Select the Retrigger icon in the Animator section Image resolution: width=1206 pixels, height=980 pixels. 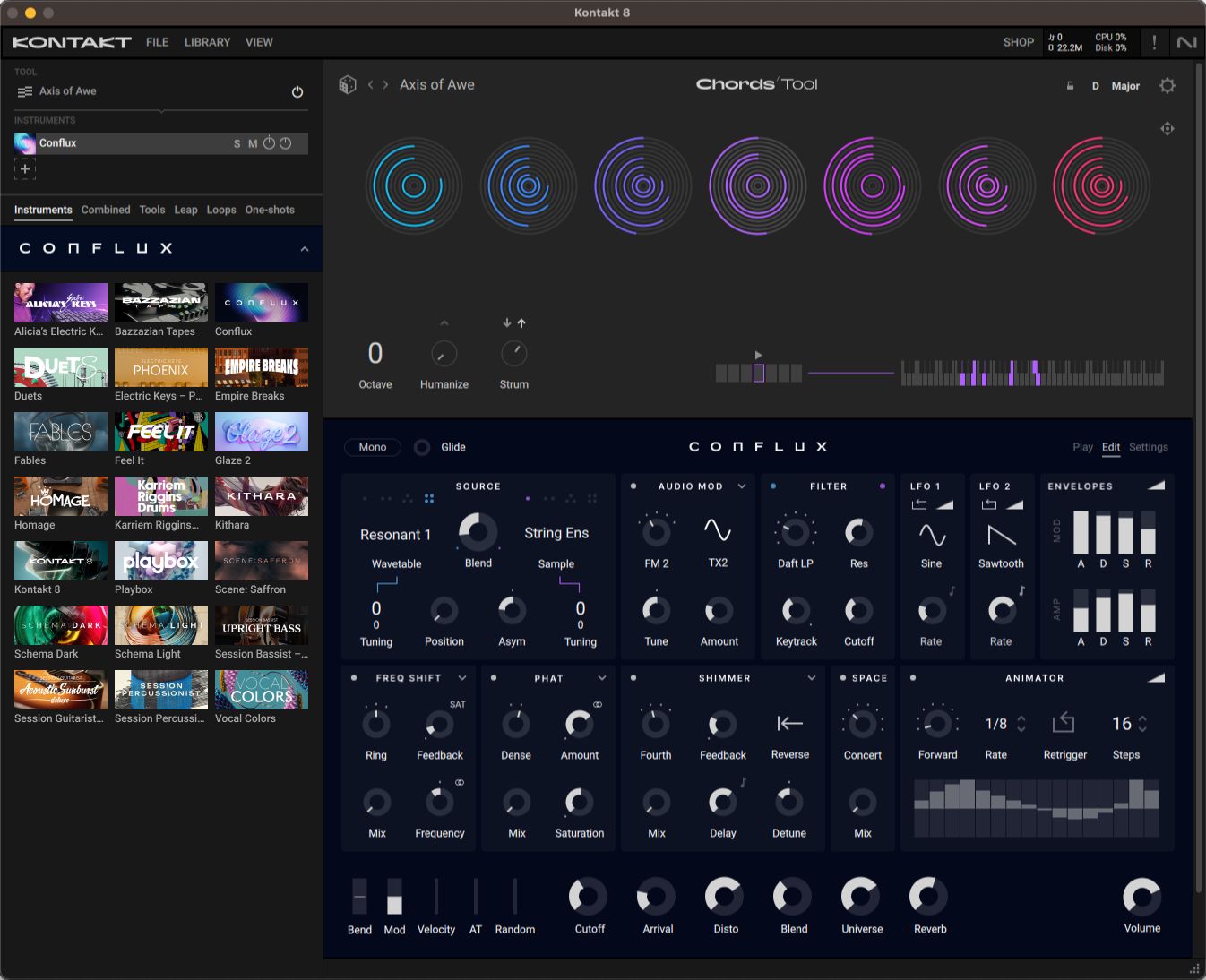(1064, 722)
